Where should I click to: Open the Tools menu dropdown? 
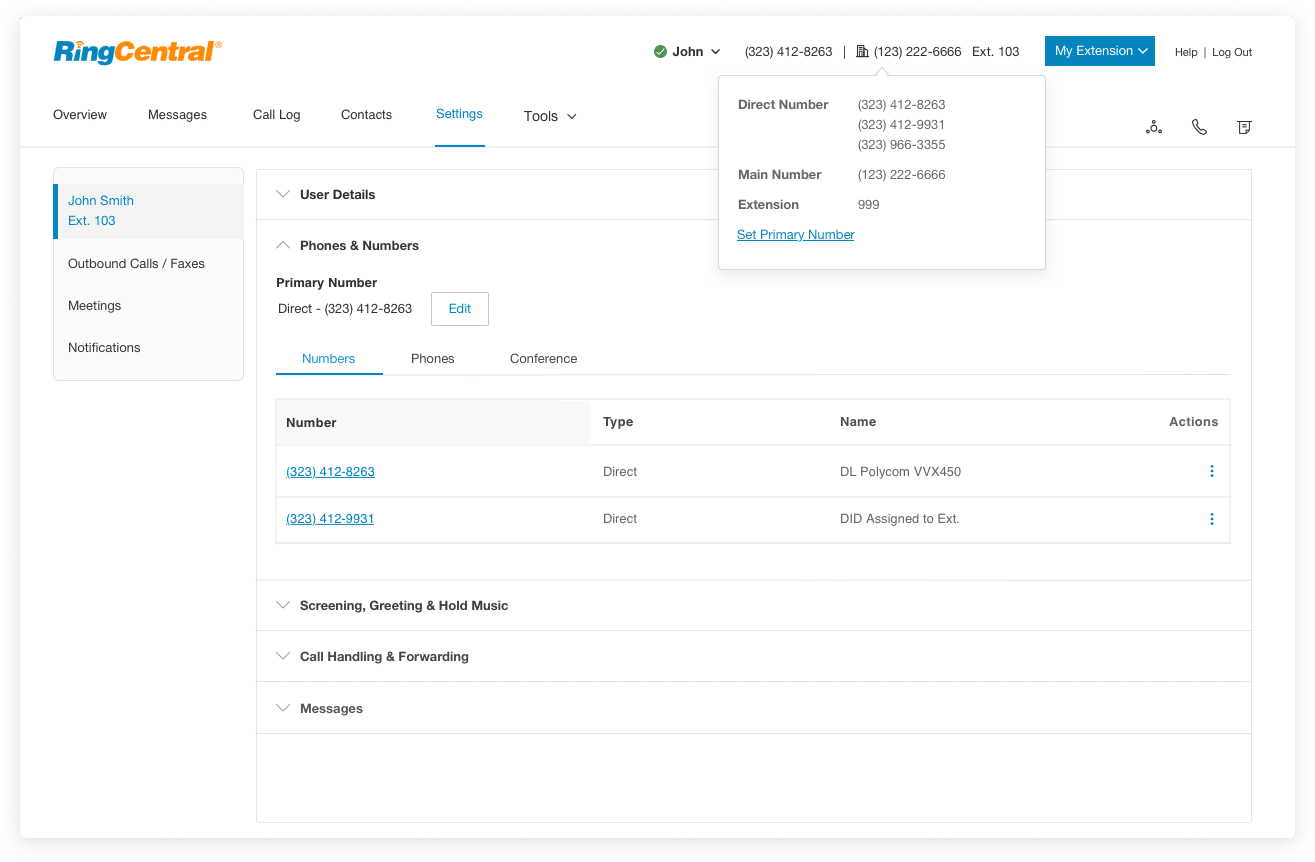550,116
